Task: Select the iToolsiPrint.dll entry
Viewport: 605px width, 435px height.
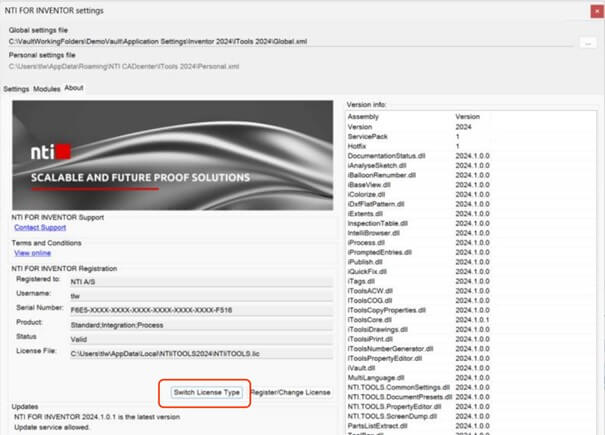Action: point(471,339)
